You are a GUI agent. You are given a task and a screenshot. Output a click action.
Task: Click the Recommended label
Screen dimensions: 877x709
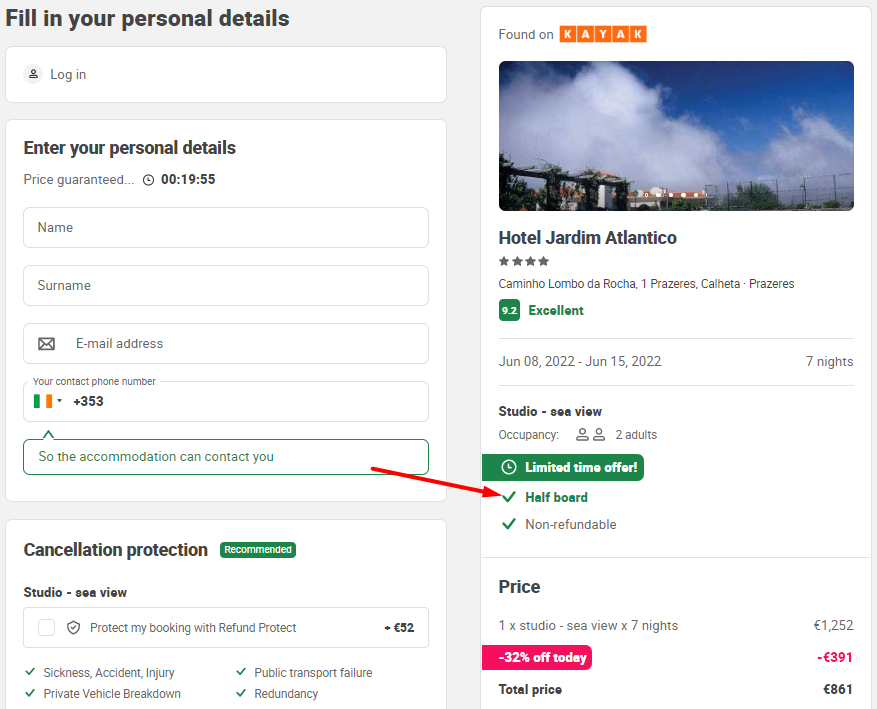[x=258, y=550]
